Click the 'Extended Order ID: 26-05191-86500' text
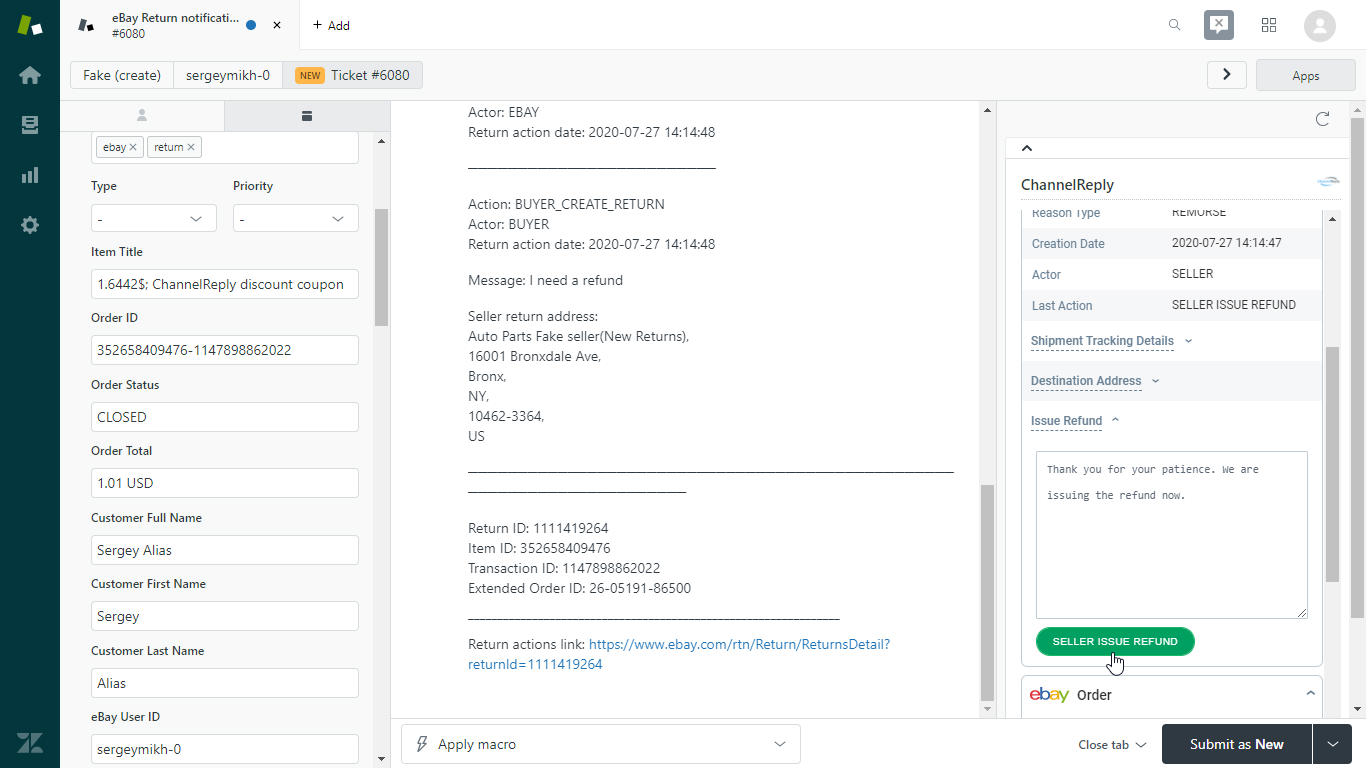1366x768 pixels. point(579,588)
